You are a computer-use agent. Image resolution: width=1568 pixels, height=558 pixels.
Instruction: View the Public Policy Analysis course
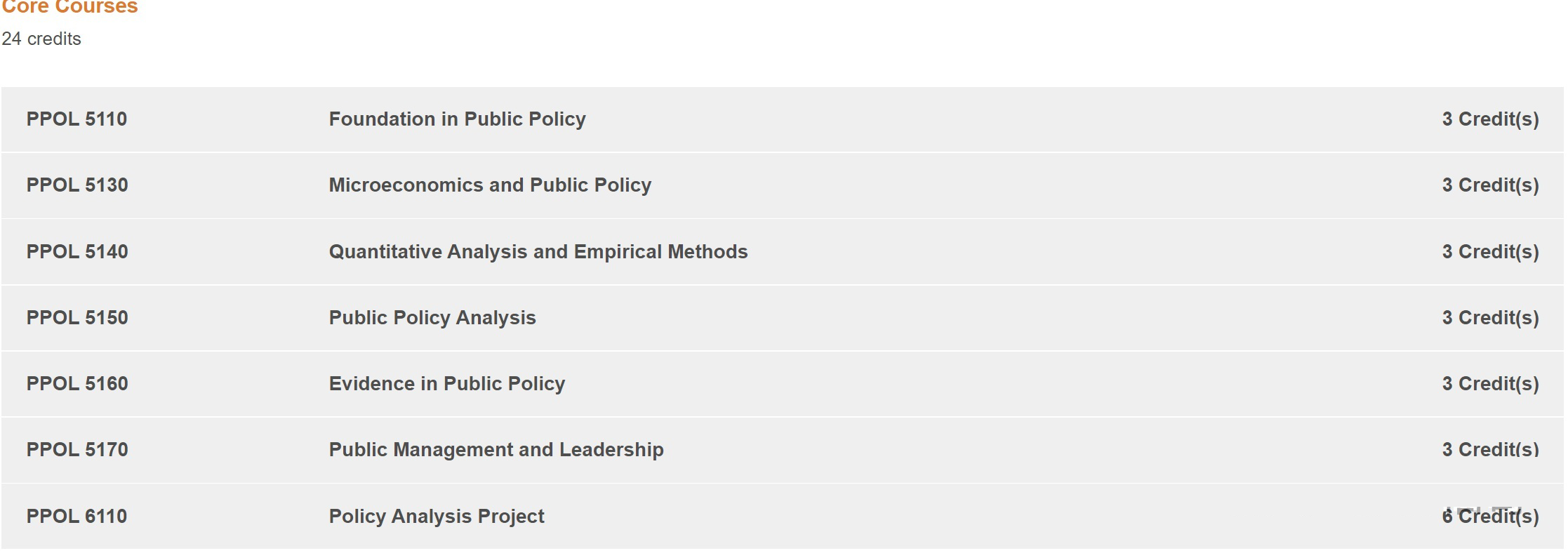[x=432, y=318]
